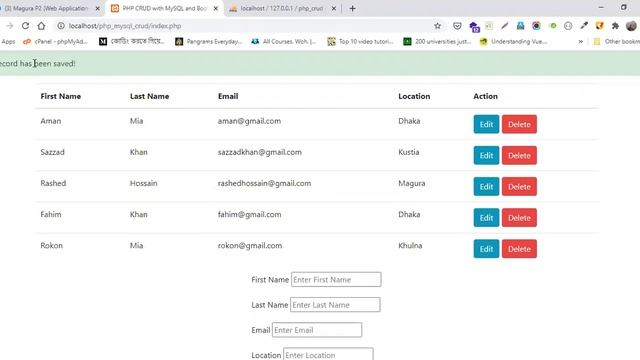Viewport: 640px width, 360px height.
Task: Edit the Fahim Khan record
Action: coord(486,218)
